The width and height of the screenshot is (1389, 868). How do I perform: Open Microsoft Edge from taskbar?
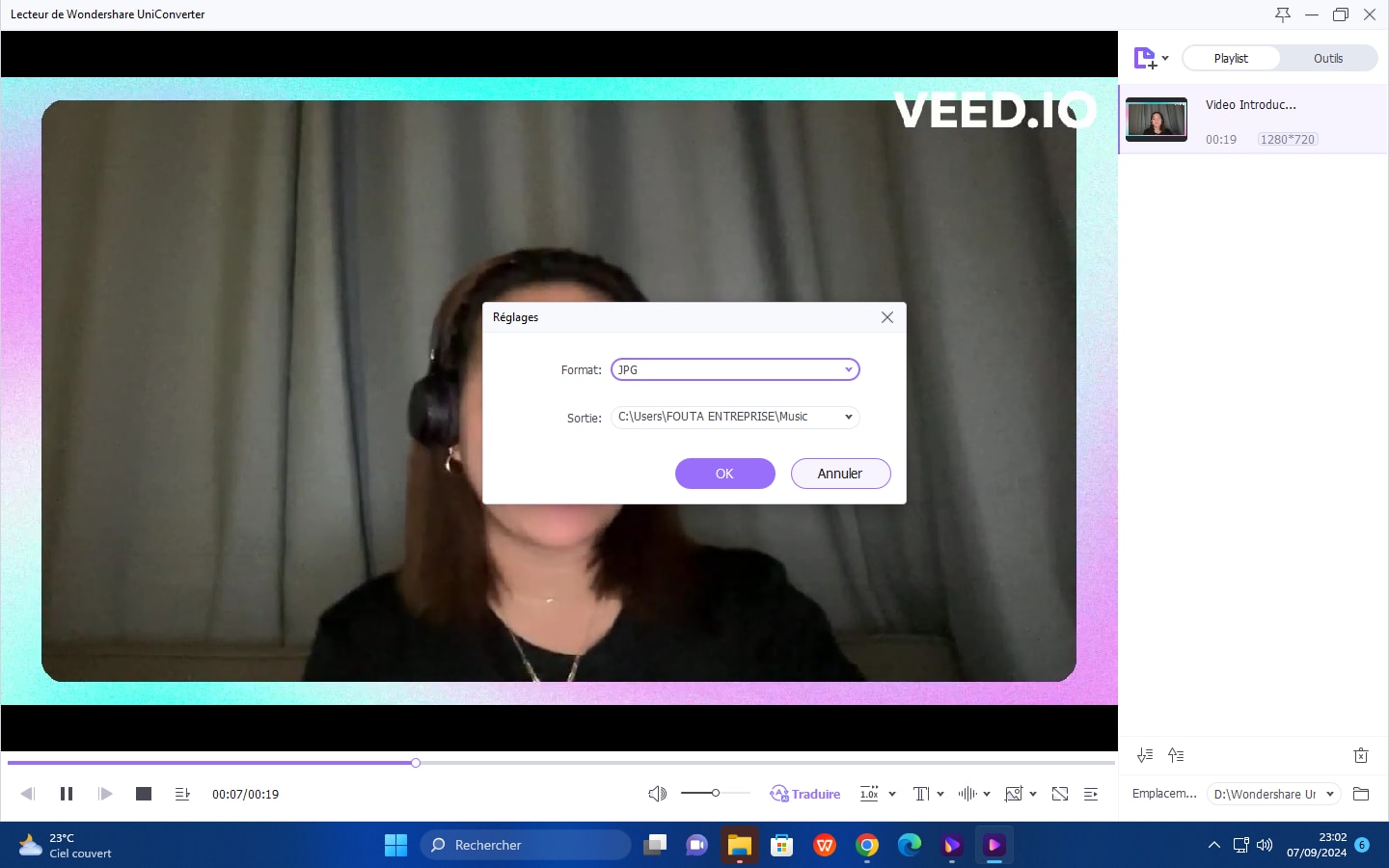910,845
